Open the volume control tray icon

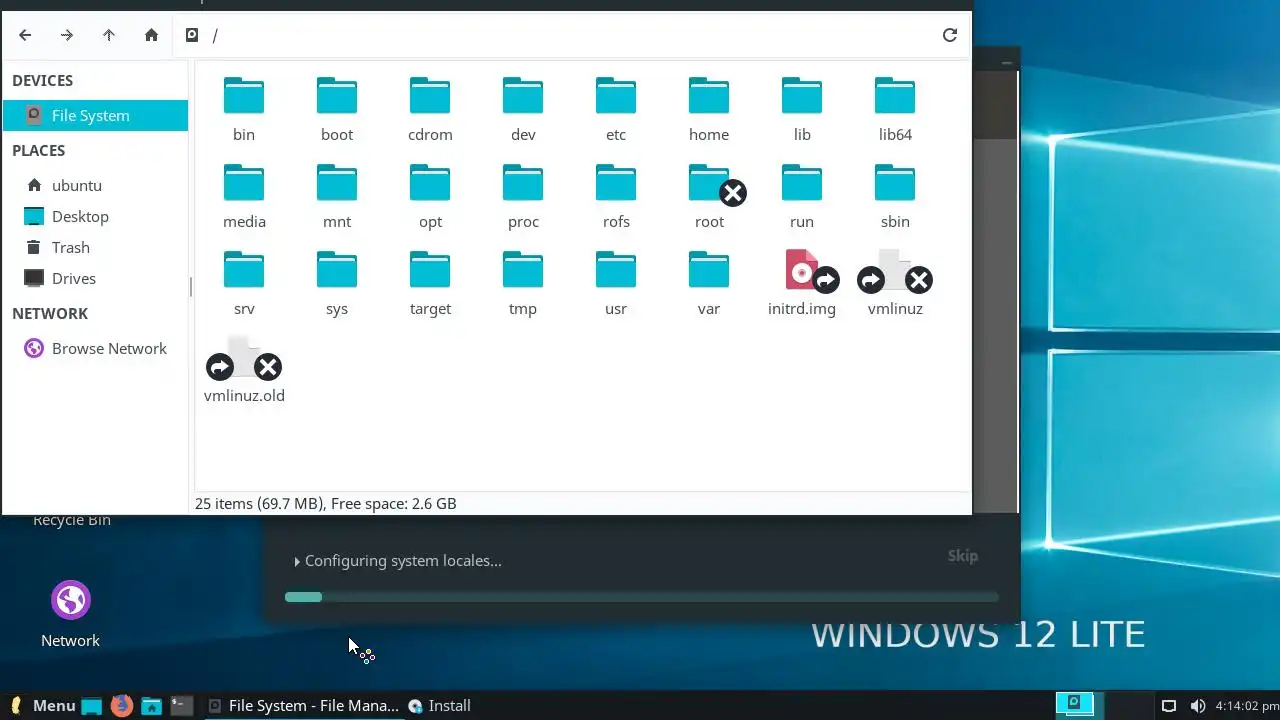pos(1197,706)
